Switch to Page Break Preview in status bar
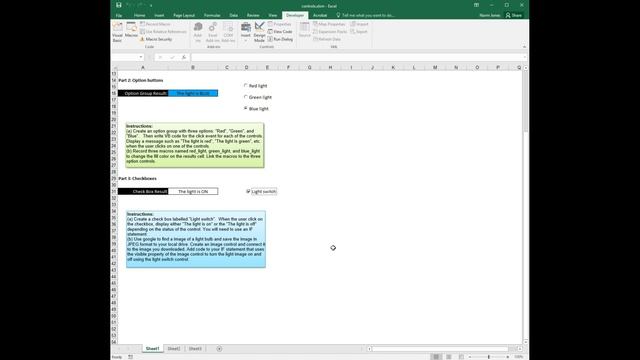Image resolution: width=640 pixels, height=360 pixels. coord(461,357)
